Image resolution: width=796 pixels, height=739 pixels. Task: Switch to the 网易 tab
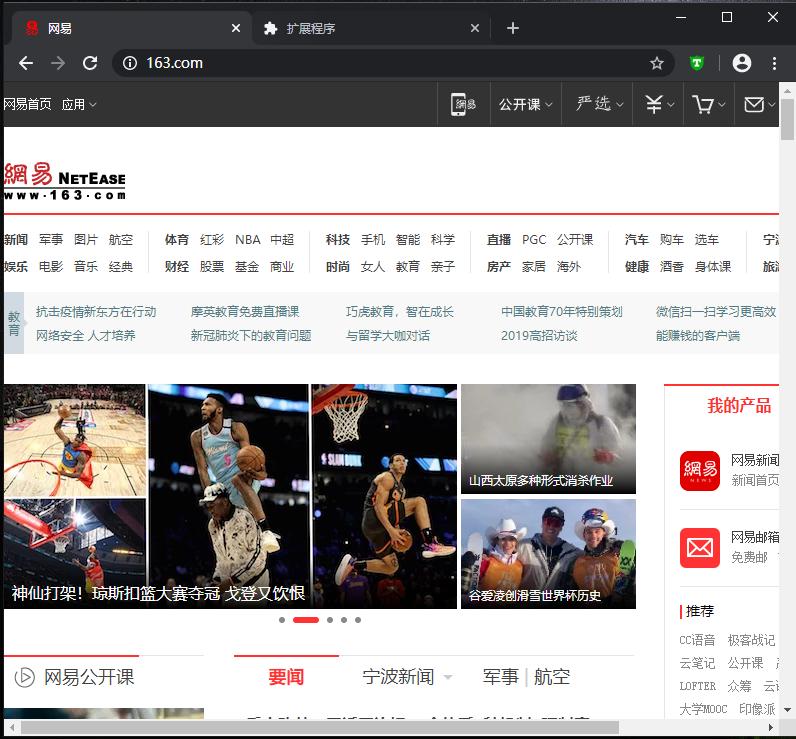[x=132, y=28]
